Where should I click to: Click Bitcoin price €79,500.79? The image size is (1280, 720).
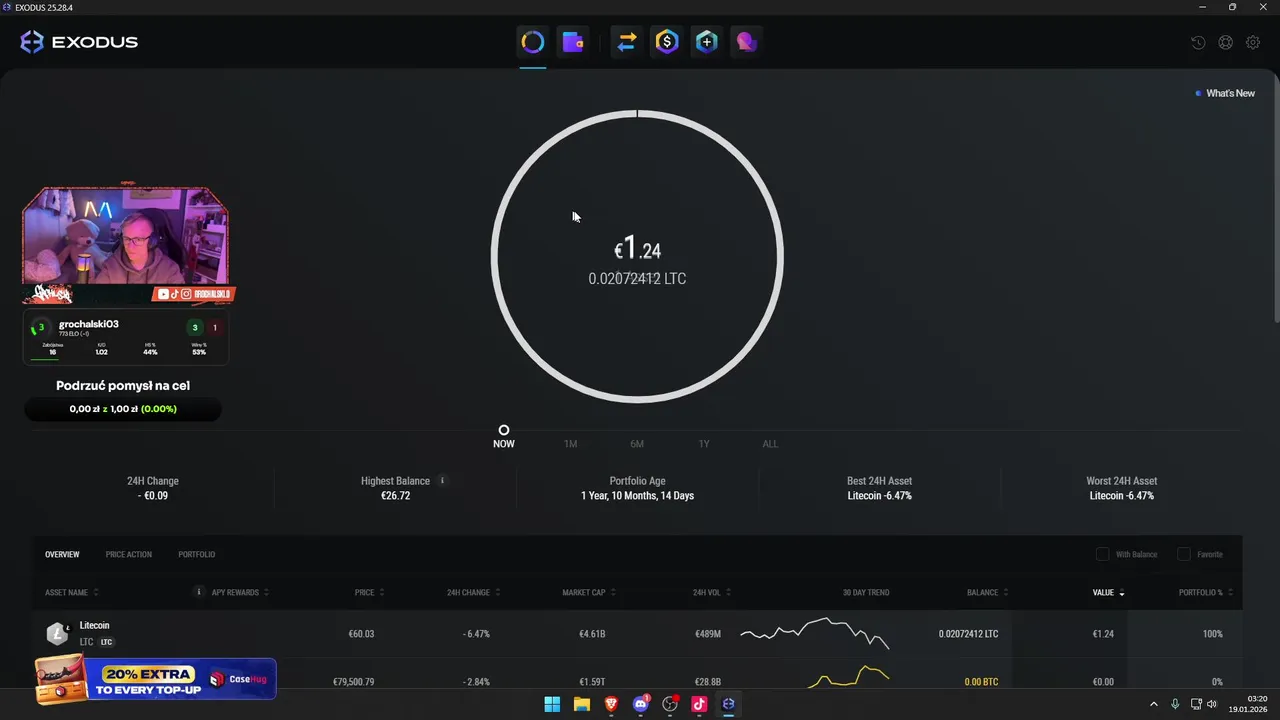(x=354, y=682)
